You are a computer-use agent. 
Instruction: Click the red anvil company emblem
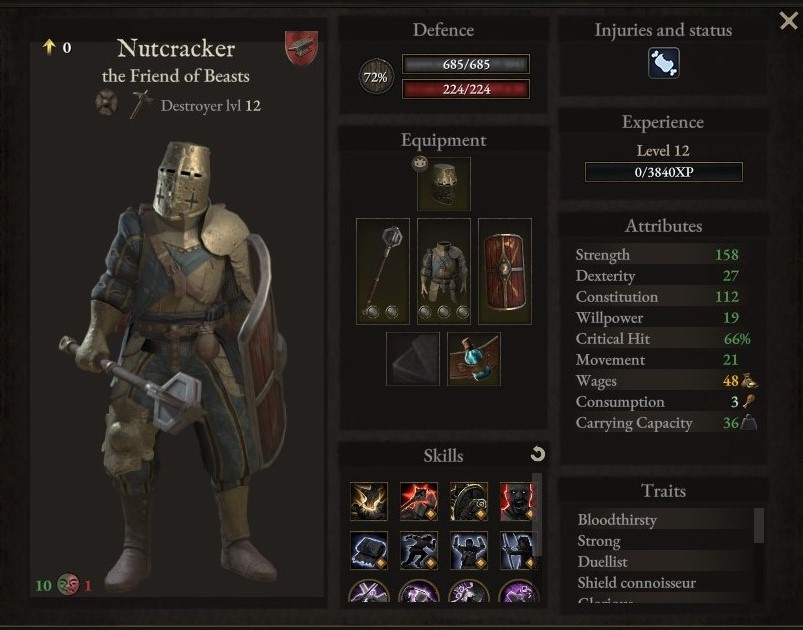pyautogui.click(x=301, y=48)
